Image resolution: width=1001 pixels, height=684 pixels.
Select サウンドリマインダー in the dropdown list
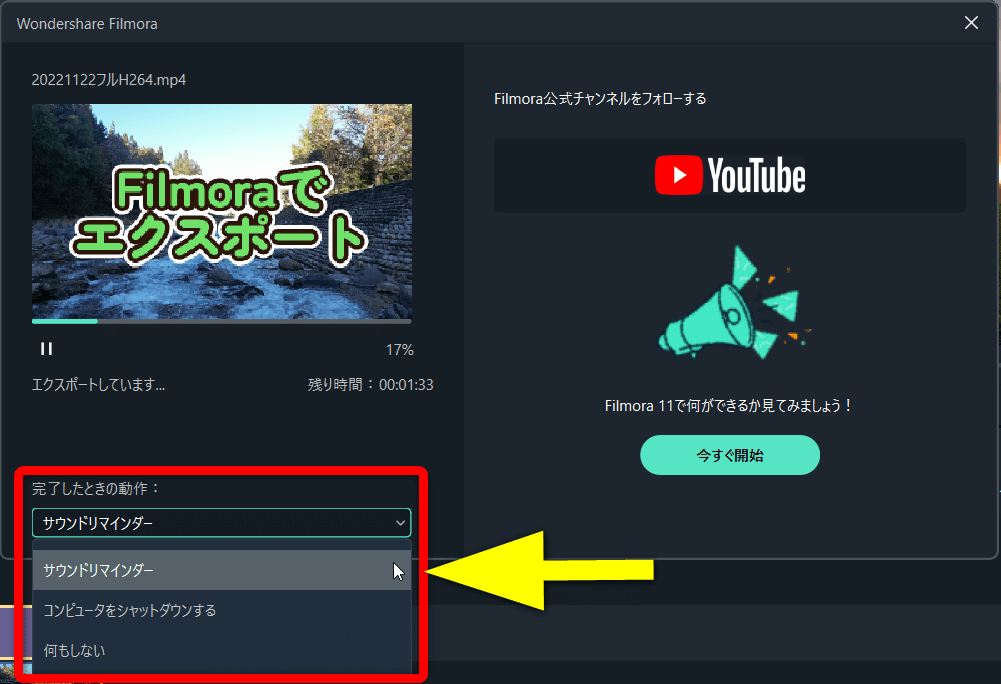coord(222,570)
